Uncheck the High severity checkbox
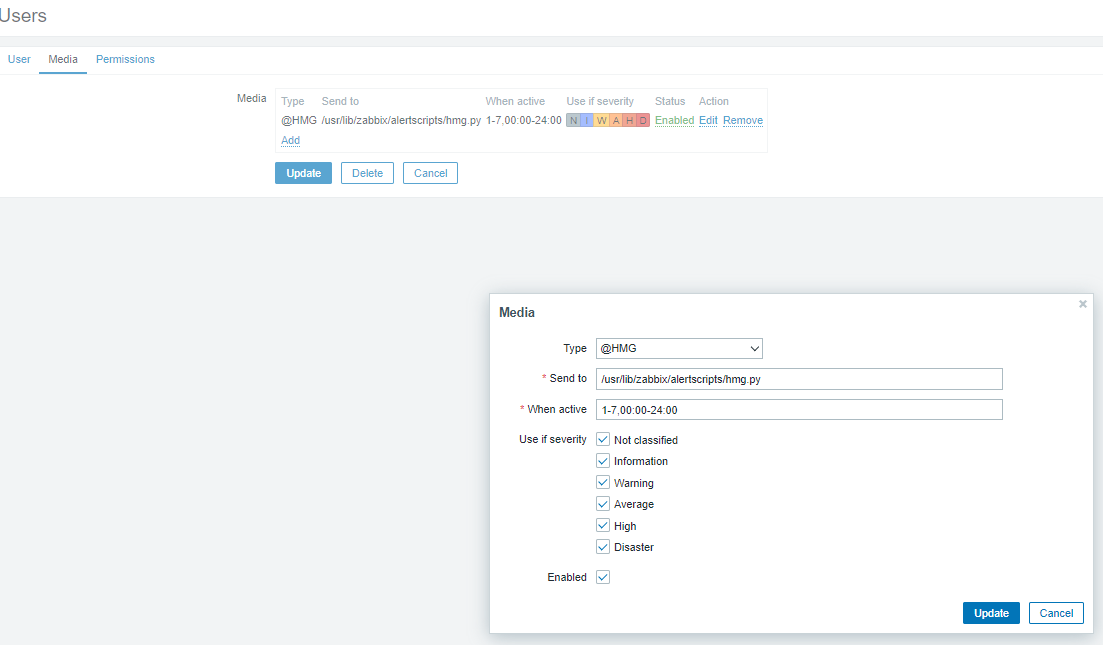The width and height of the screenshot is (1103, 645). click(603, 525)
